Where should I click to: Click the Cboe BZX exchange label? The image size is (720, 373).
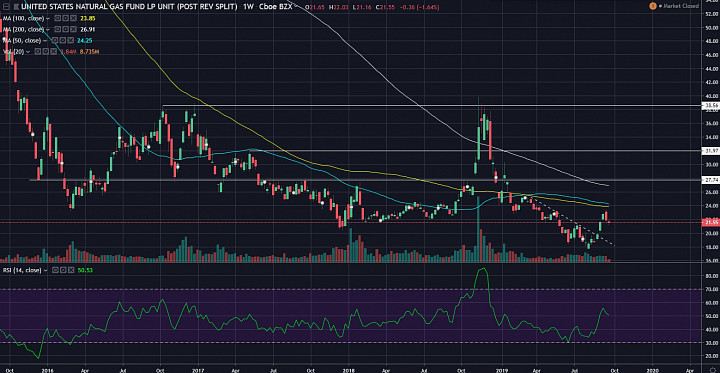tap(276, 6)
